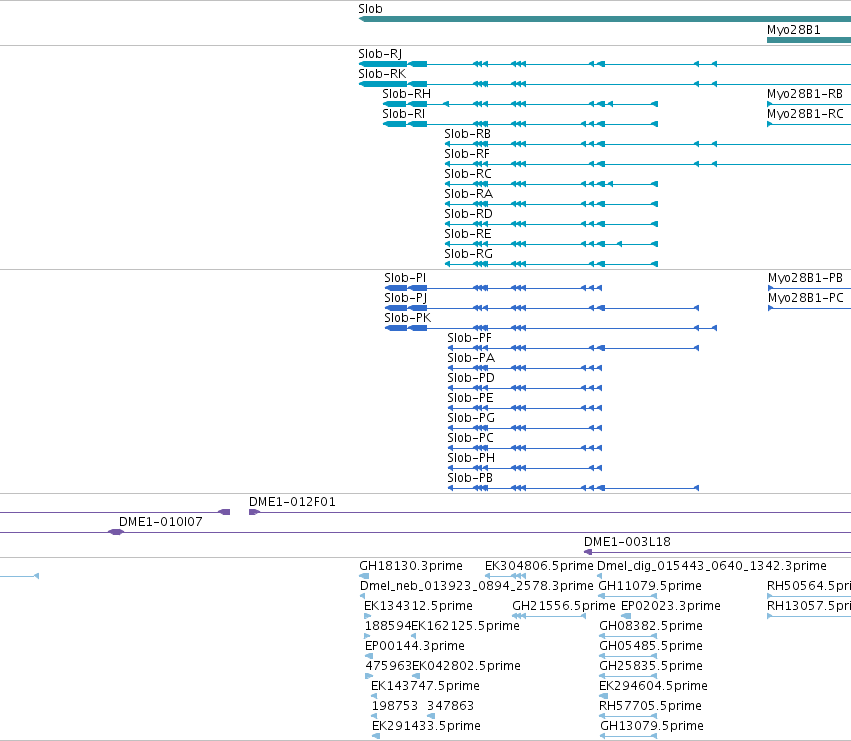
Task: Click transcript label Slob-RH
Action: click(407, 94)
